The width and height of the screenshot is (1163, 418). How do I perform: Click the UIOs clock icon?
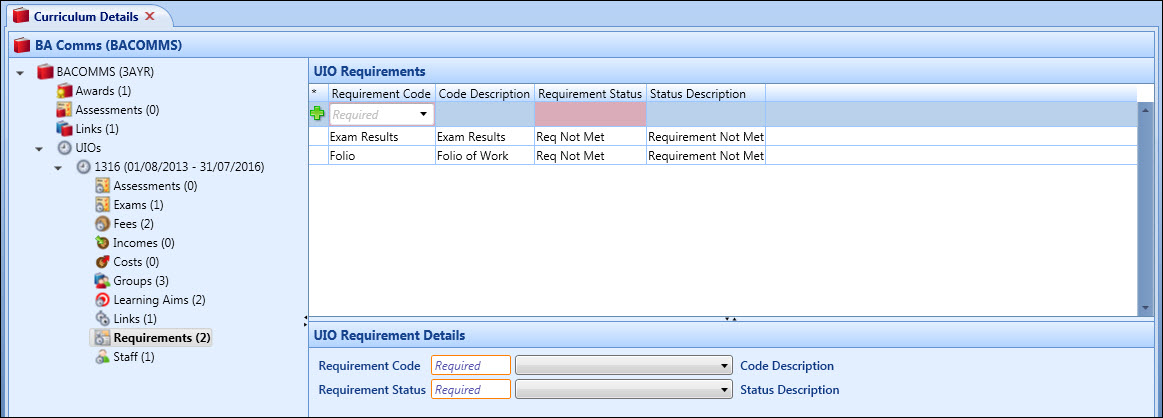click(x=65, y=147)
